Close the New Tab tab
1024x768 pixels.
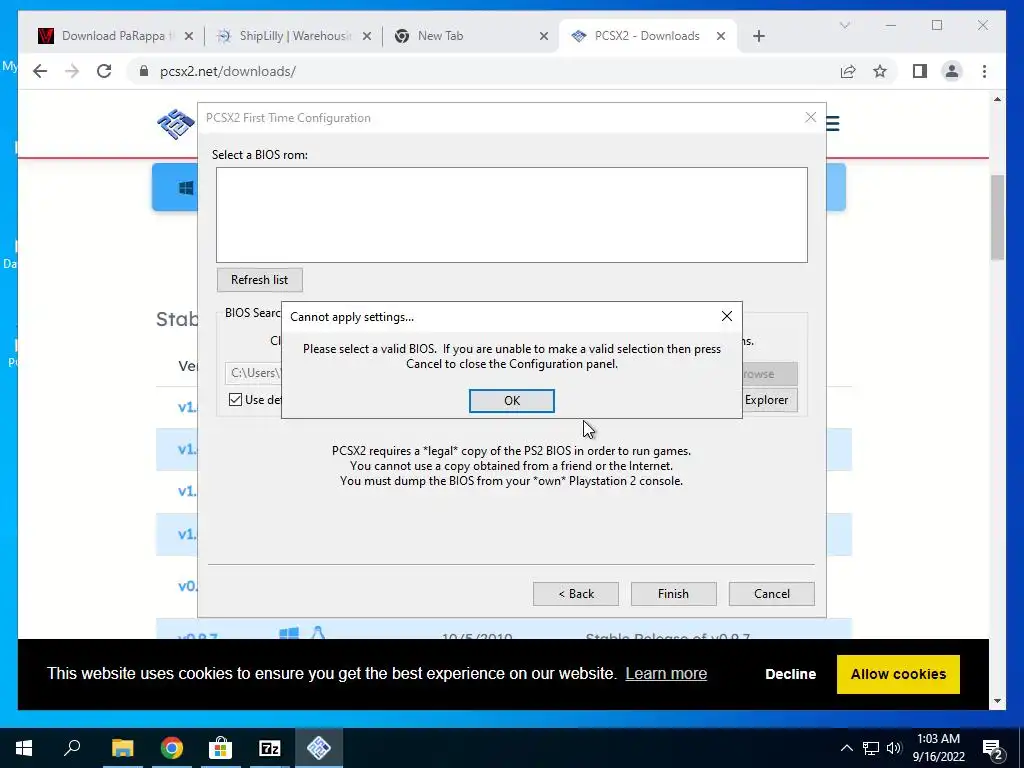tap(543, 36)
